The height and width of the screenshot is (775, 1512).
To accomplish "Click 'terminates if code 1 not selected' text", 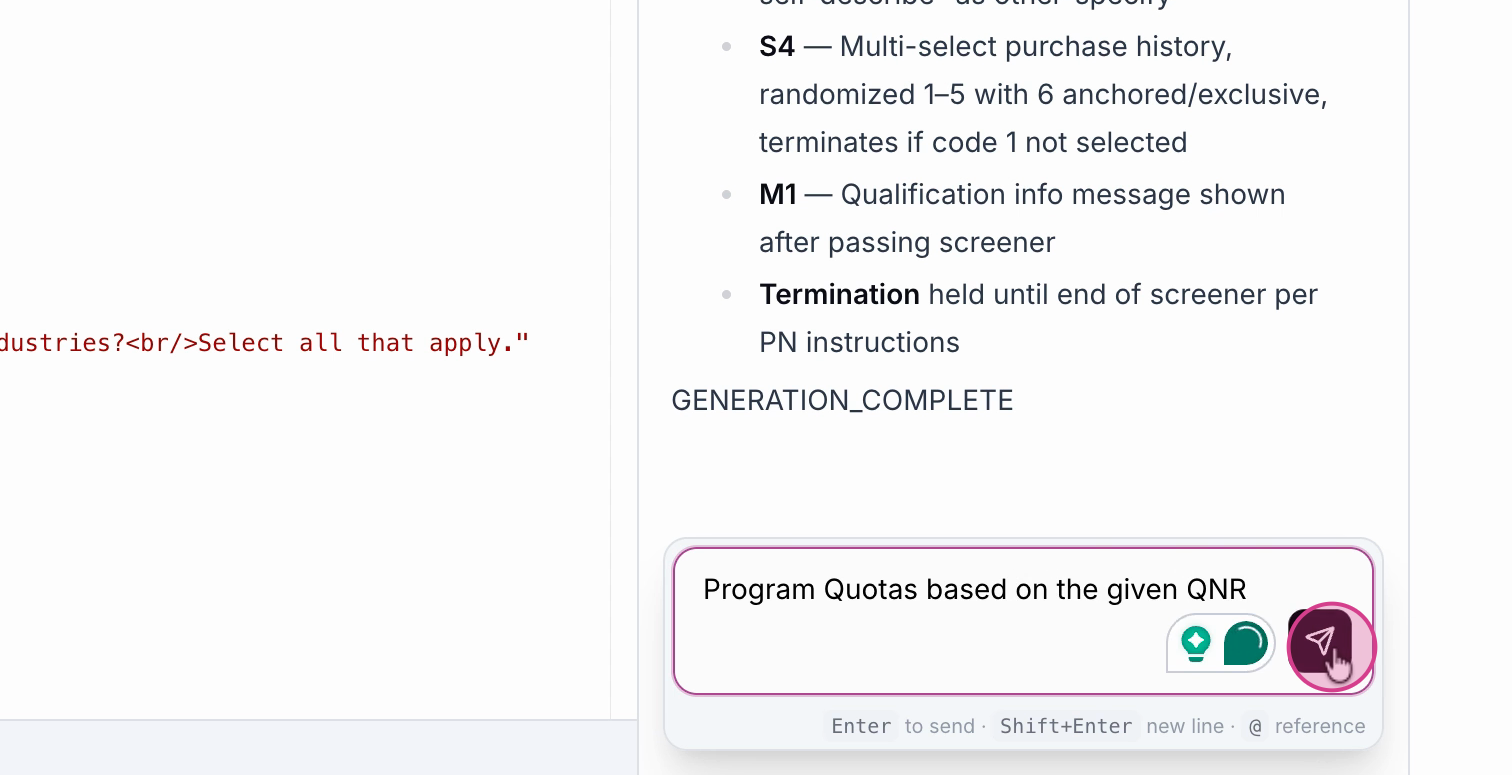I will [x=972, y=143].
